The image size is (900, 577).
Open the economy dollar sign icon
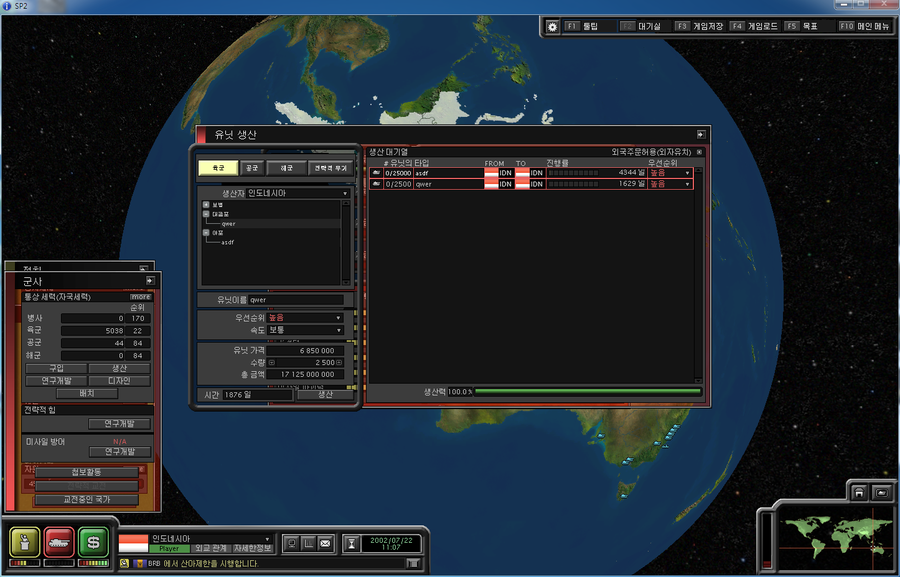coord(93,541)
